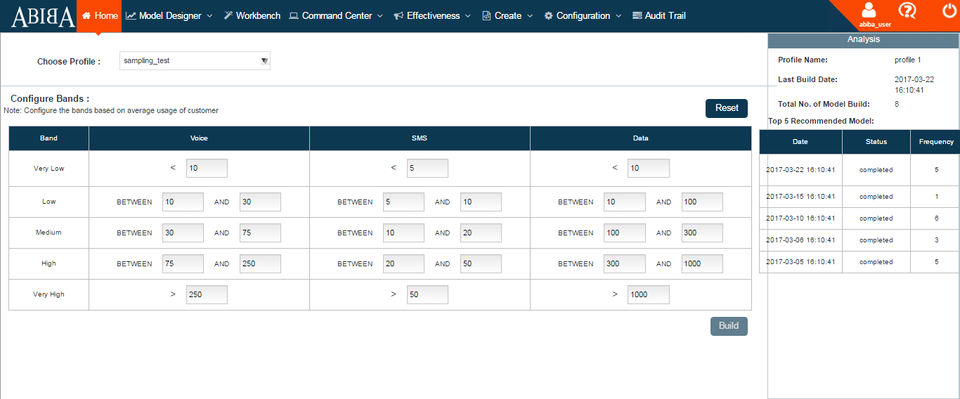This screenshot has height=399, width=960.
Task: Click the power logout icon
Action: pos(949,10)
